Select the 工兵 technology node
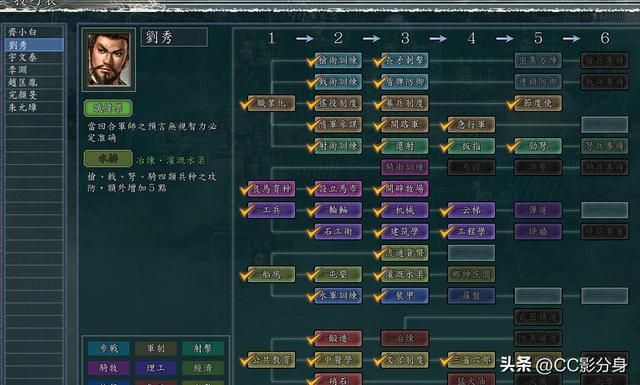This screenshot has height=385, width=640. (271, 210)
